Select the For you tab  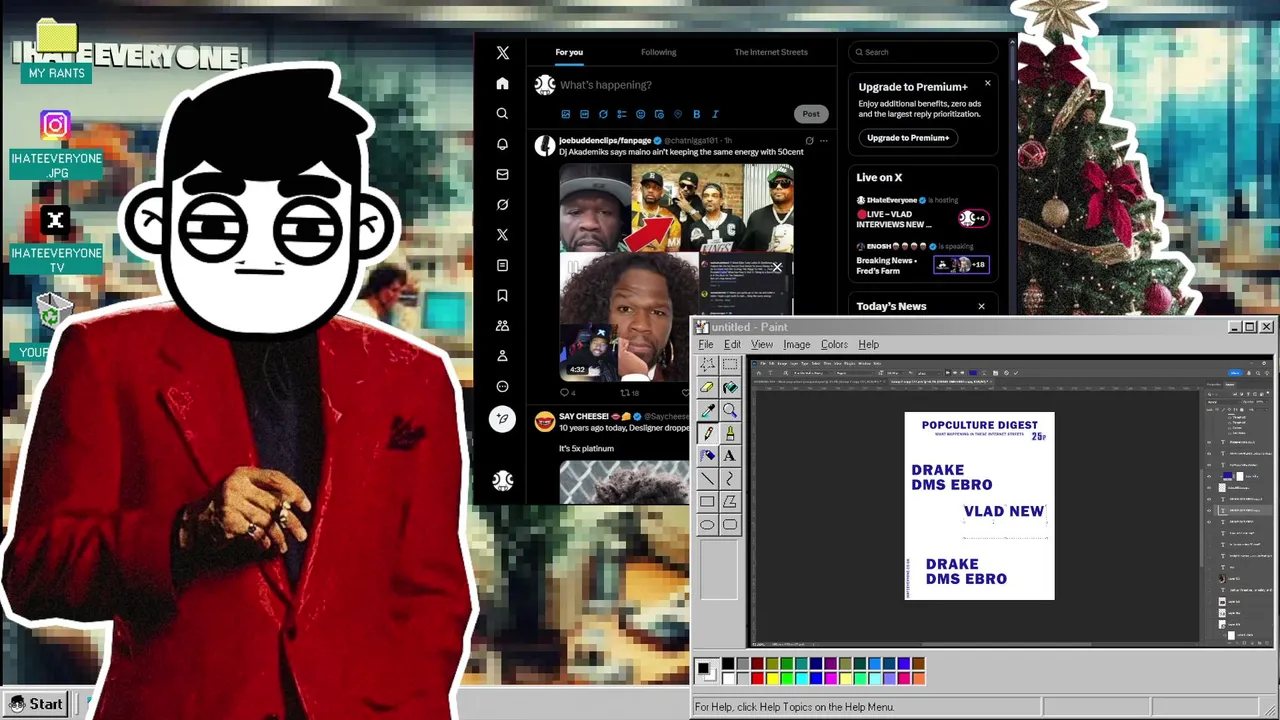point(569,52)
